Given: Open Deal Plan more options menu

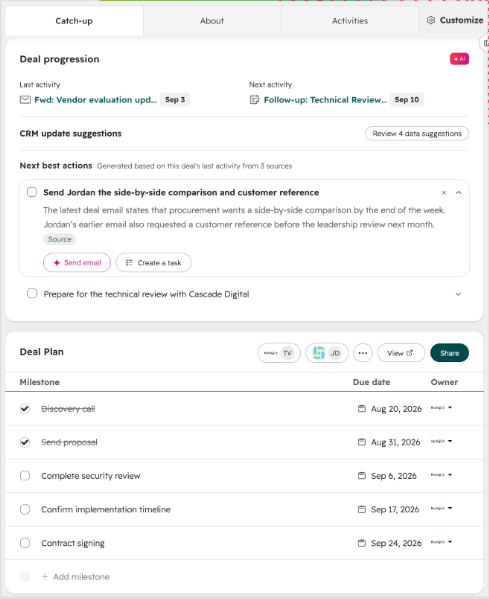Looking at the screenshot, I should click(363, 353).
